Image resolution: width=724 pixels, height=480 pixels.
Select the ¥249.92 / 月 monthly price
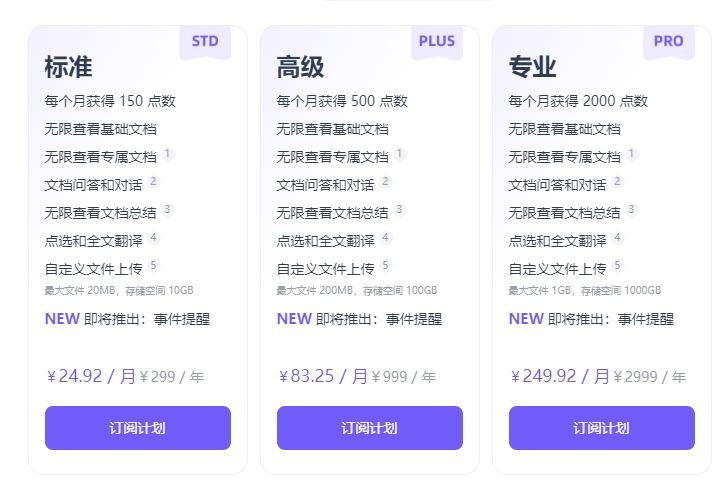pyautogui.click(x=560, y=376)
